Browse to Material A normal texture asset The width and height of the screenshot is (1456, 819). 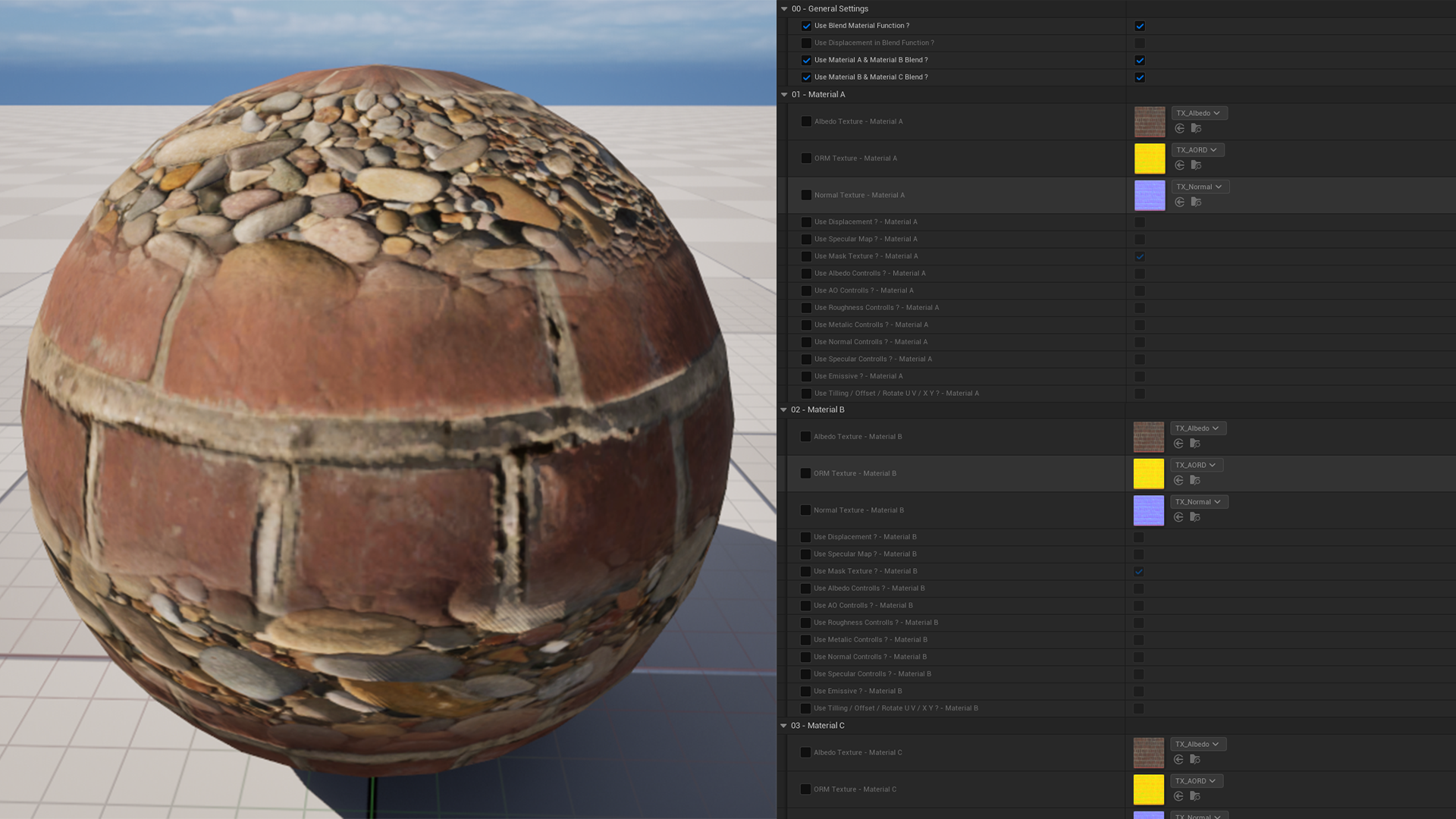[x=1196, y=202]
